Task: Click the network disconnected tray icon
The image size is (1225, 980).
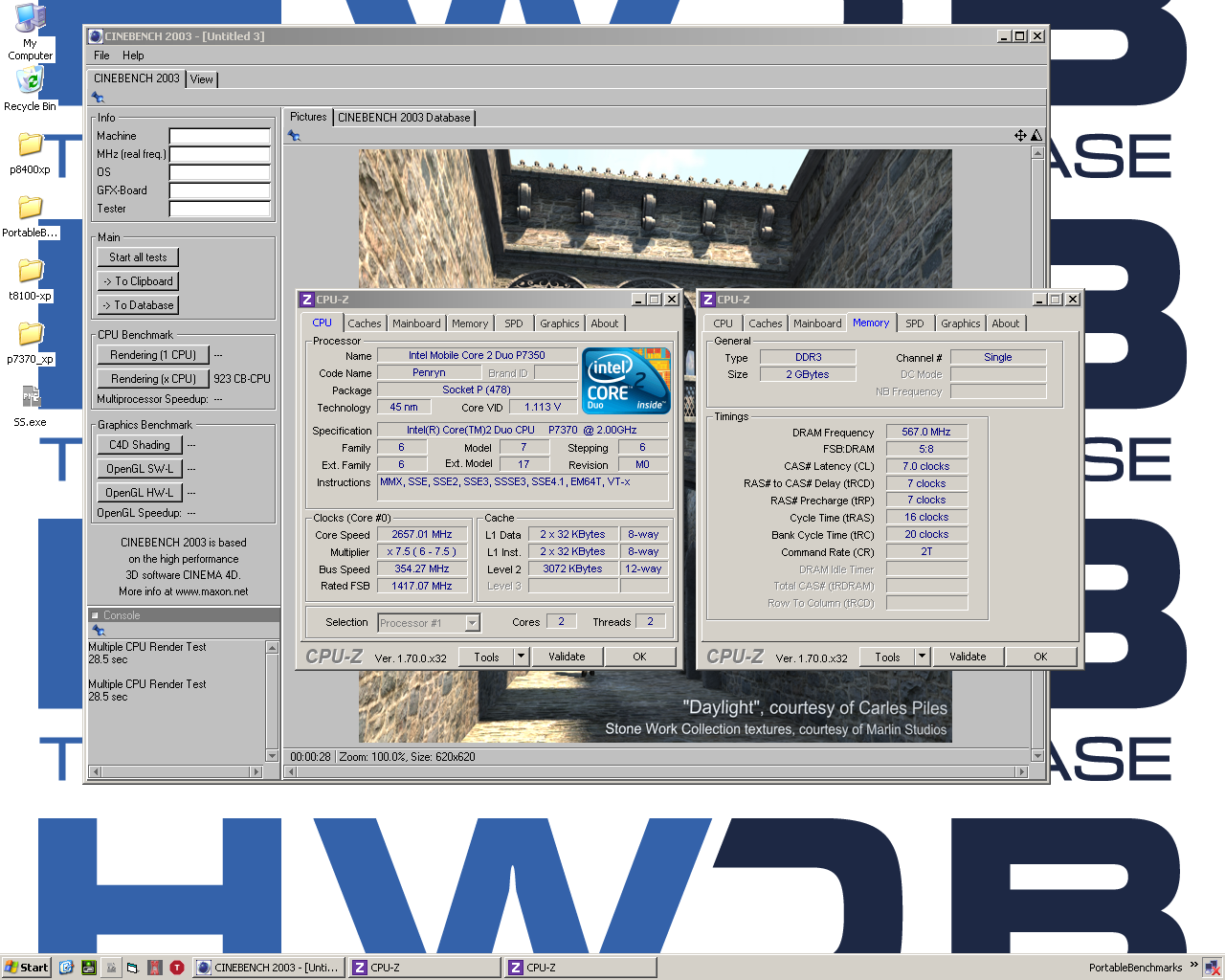Action: (1212, 968)
